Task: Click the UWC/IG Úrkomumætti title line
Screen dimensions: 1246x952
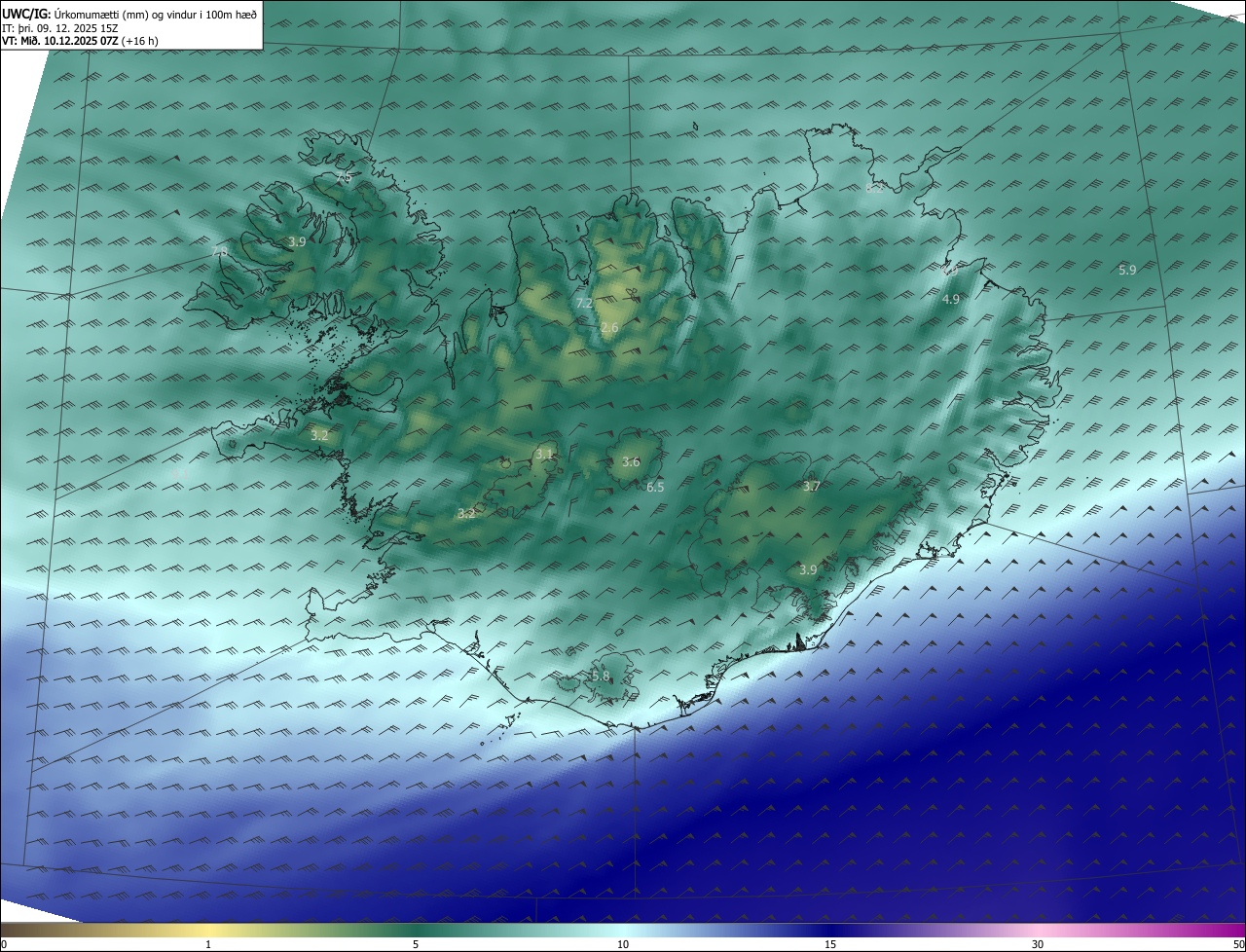Action: pos(129,14)
